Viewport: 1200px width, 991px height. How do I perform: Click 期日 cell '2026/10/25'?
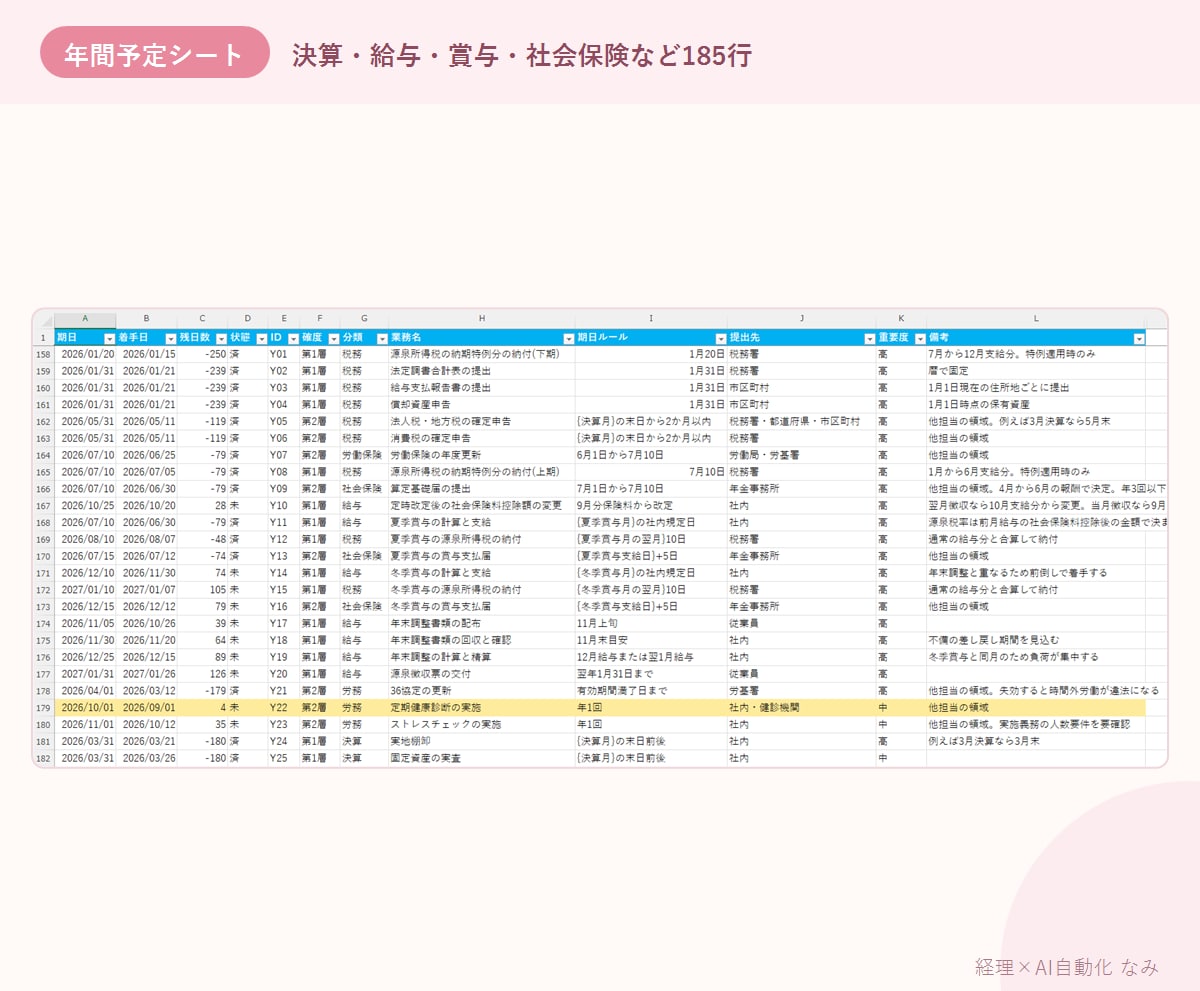pyautogui.click(x=85, y=506)
